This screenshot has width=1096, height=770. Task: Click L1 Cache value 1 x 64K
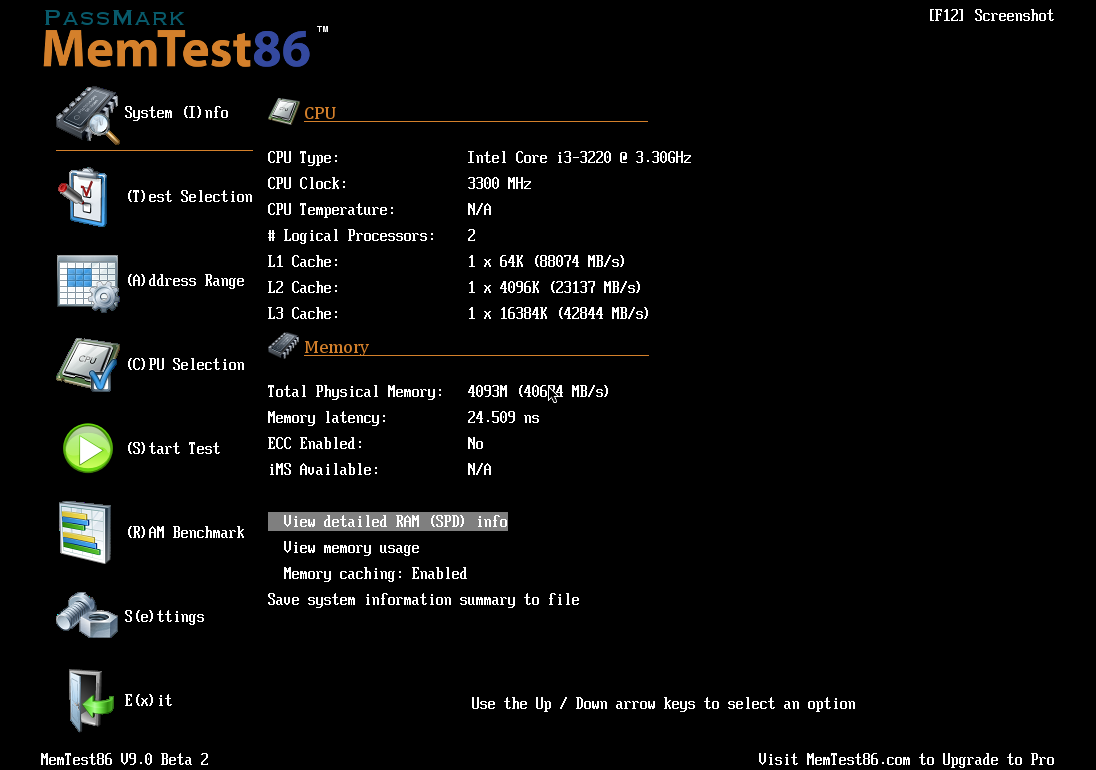click(546, 261)
